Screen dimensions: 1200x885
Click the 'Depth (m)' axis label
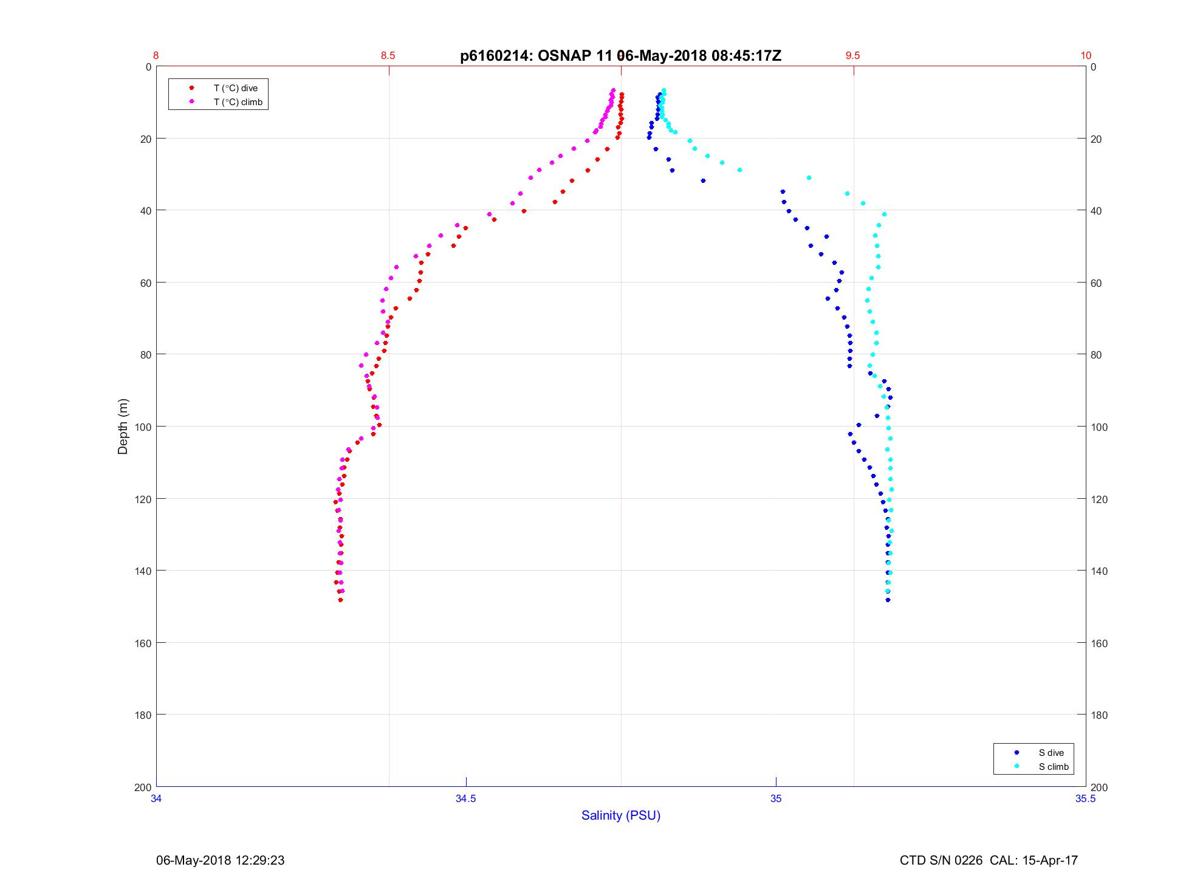(x=124, y=427)
